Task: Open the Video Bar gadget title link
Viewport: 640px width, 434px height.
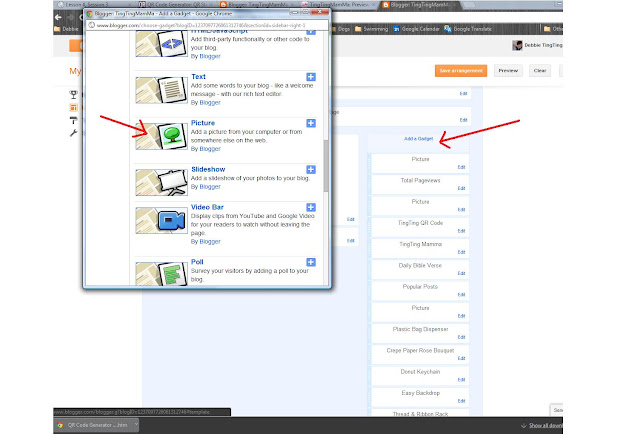Action: point(207,207)
